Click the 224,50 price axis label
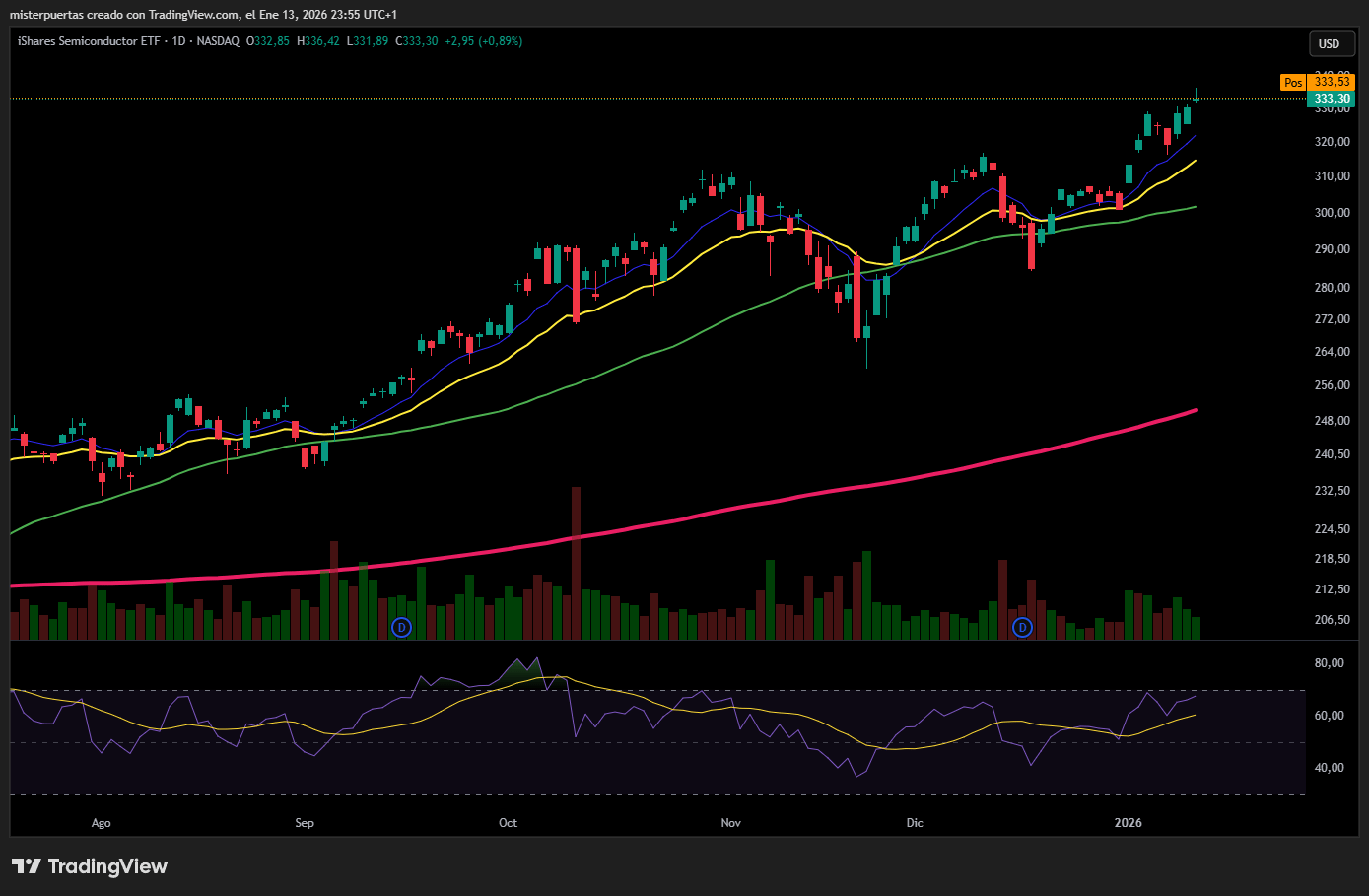This screenshot has width=1369, height=896. [1332, 529]
